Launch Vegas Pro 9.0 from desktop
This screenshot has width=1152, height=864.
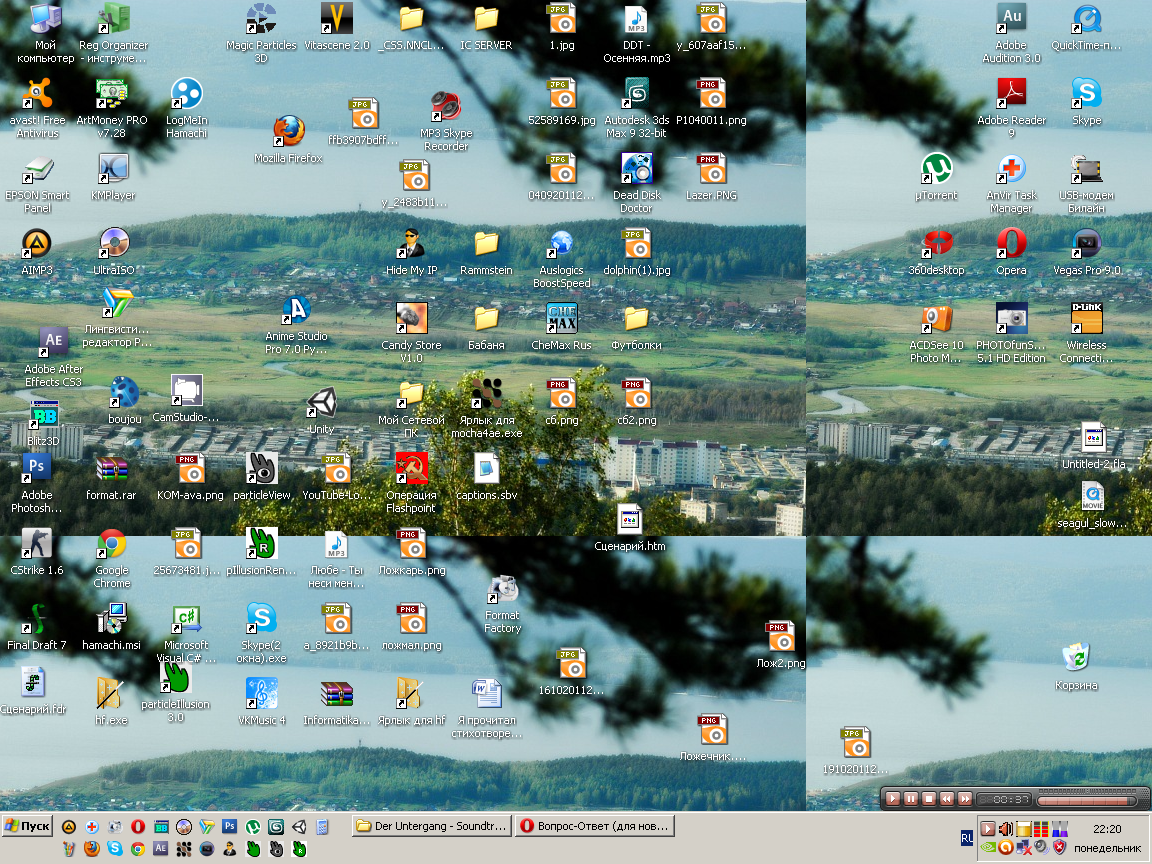tap(1086, 244)
